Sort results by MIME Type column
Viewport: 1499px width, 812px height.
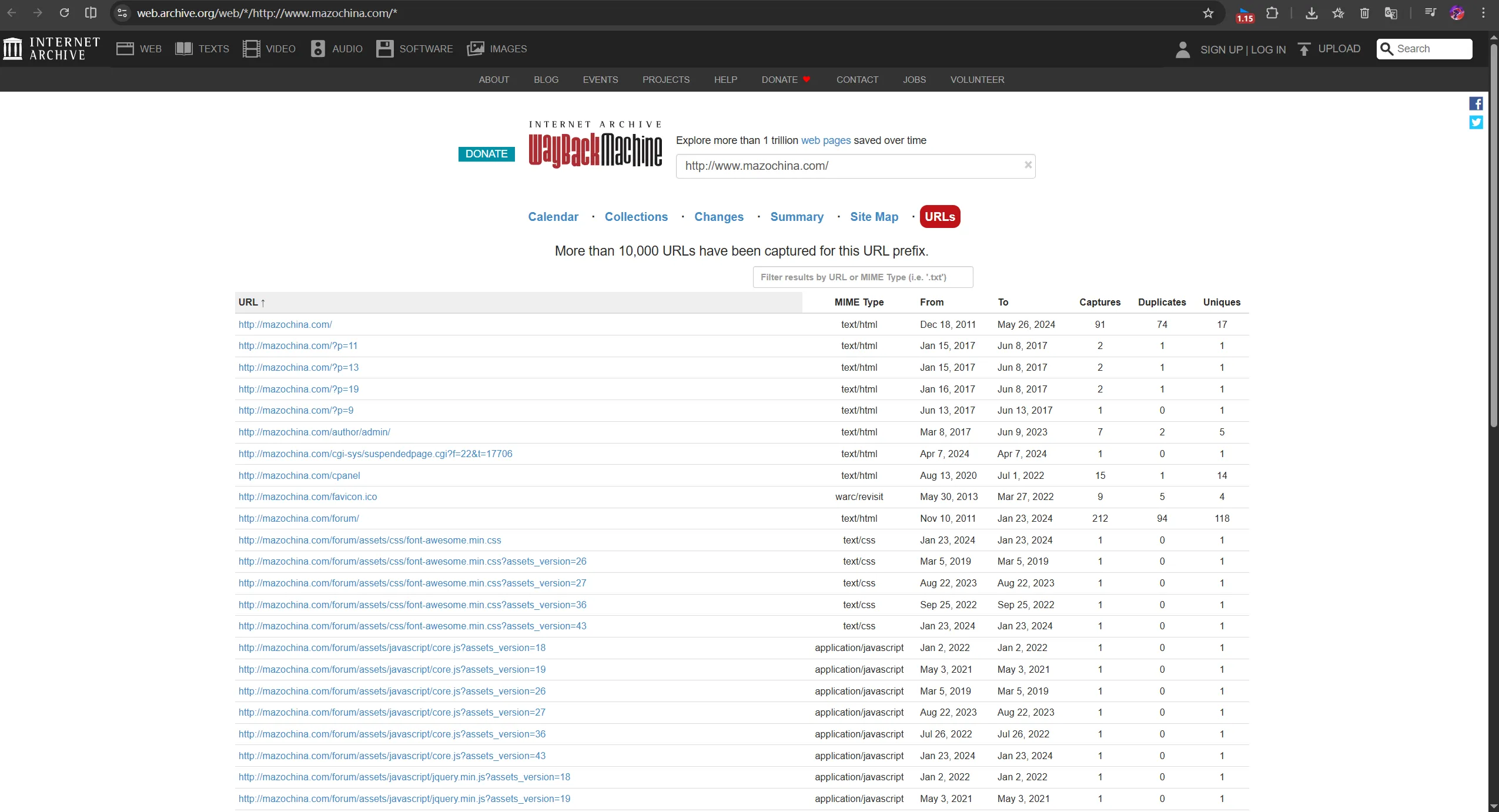[859, 302]
